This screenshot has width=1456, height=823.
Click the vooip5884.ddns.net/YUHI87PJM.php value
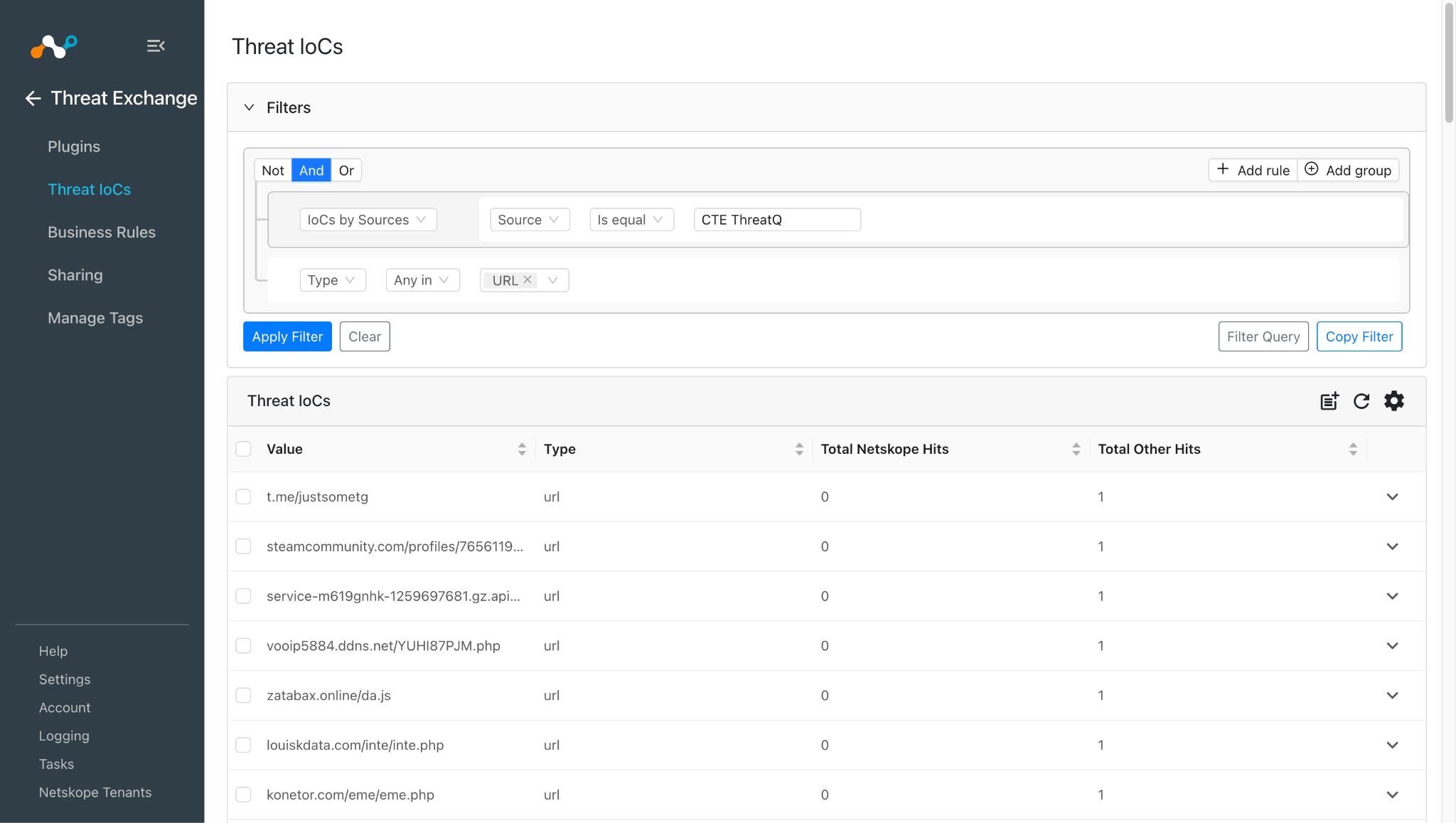pyautogui.click(x=383, y=646)
